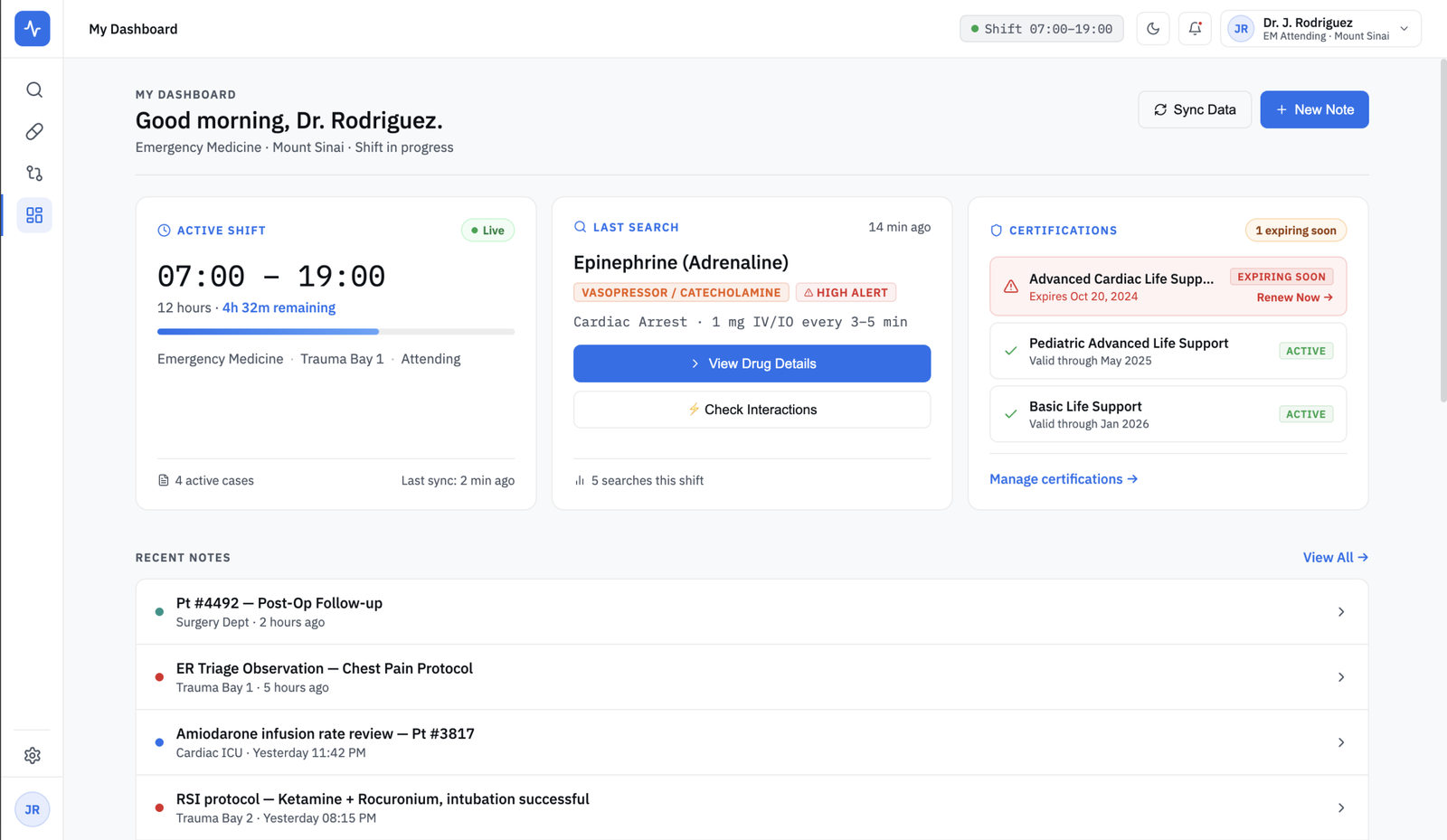Expand chevron on Pt #4492 note row

pos(1341,612)
